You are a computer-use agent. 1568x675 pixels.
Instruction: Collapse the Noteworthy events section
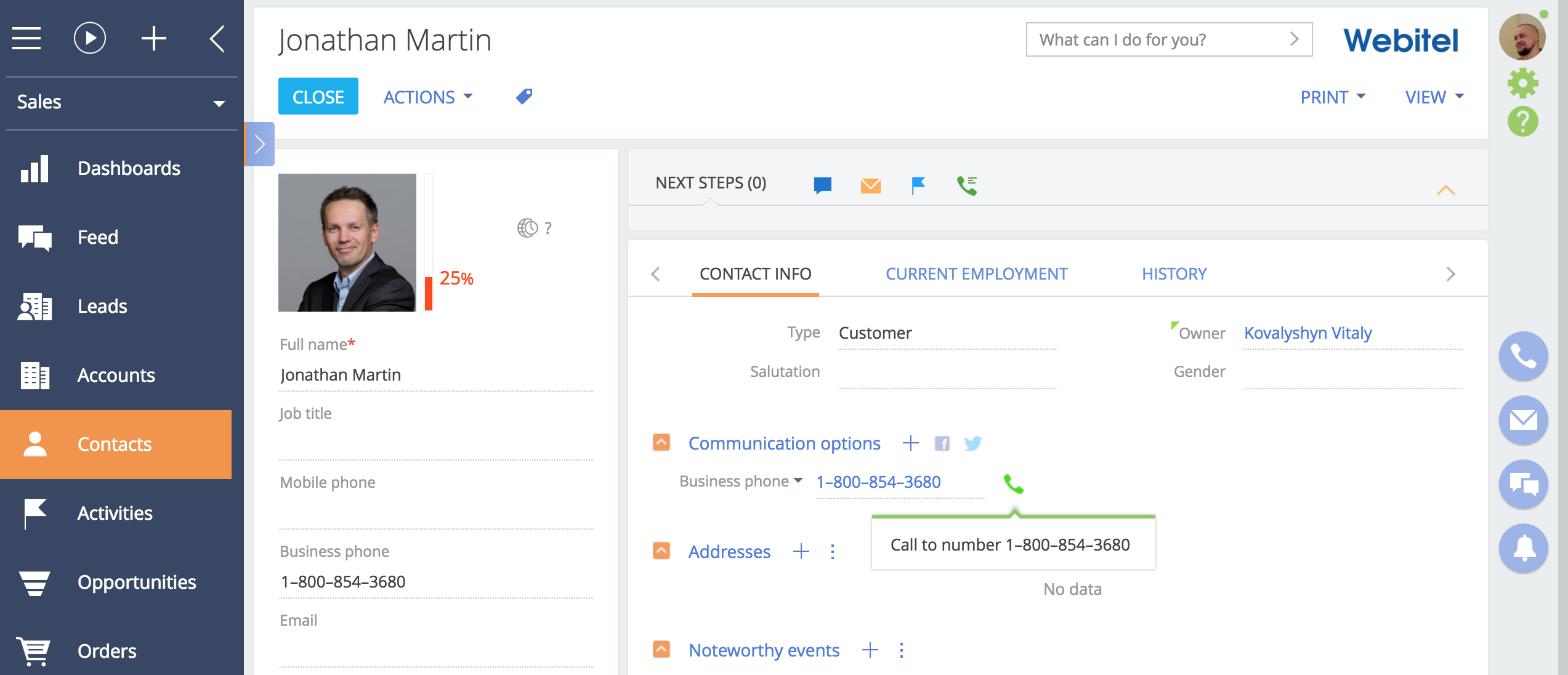(x=661, y=649)
